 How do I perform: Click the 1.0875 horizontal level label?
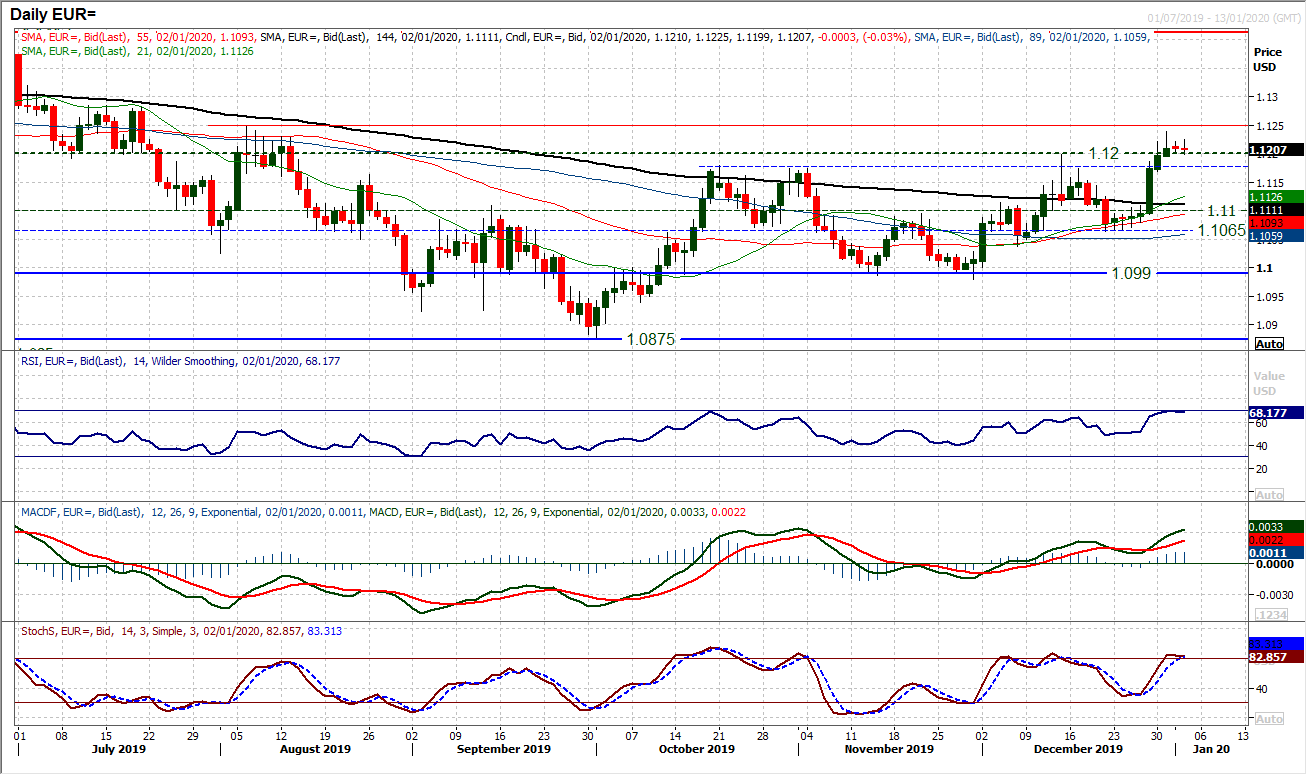(x=652, y=340)
